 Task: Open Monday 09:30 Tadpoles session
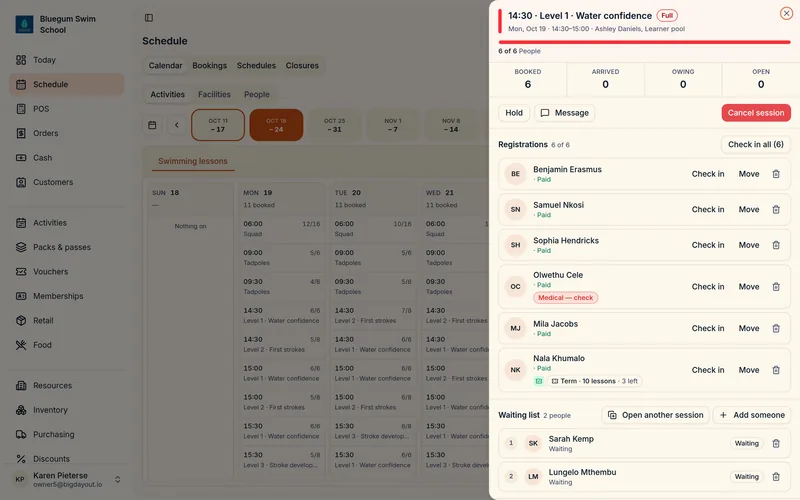282,286
